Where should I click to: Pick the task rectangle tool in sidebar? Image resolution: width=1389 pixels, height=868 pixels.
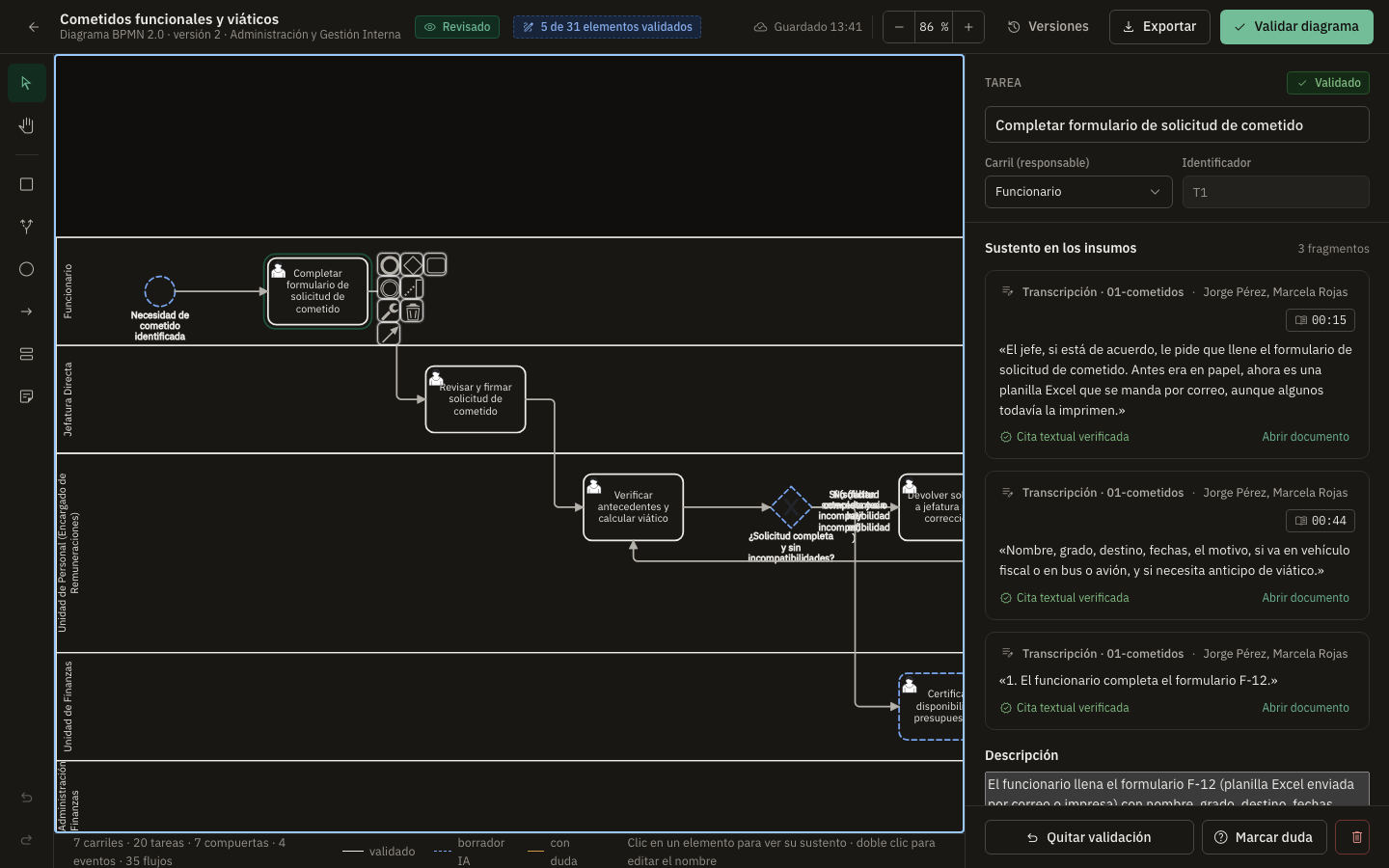(27, 184)
